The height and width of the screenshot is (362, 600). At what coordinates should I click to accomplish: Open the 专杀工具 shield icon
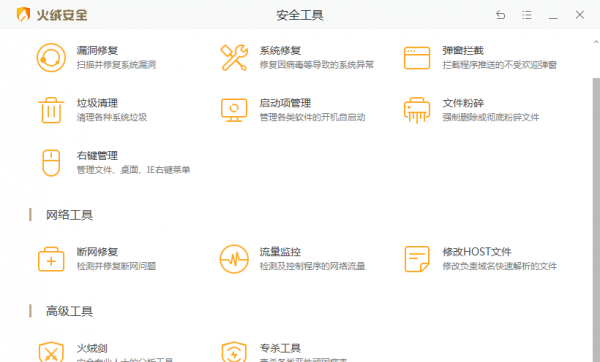(234, 352)
